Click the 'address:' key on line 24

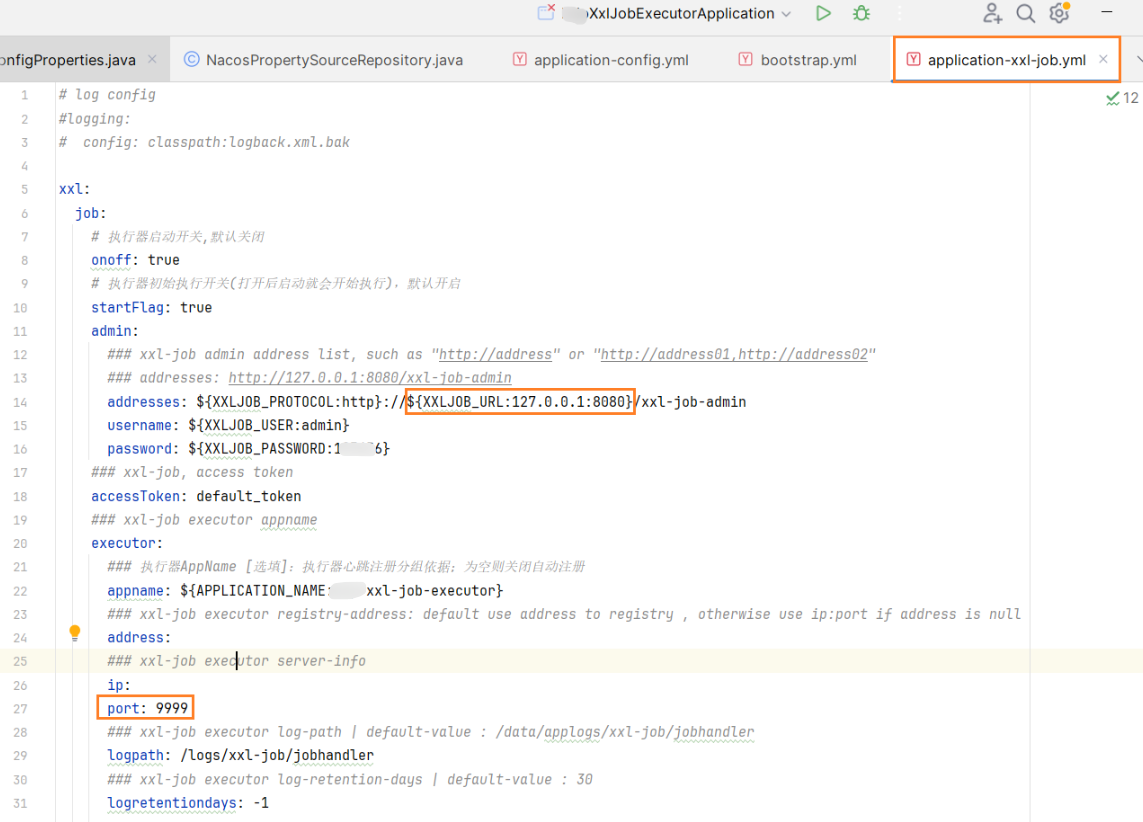point(139,638)
